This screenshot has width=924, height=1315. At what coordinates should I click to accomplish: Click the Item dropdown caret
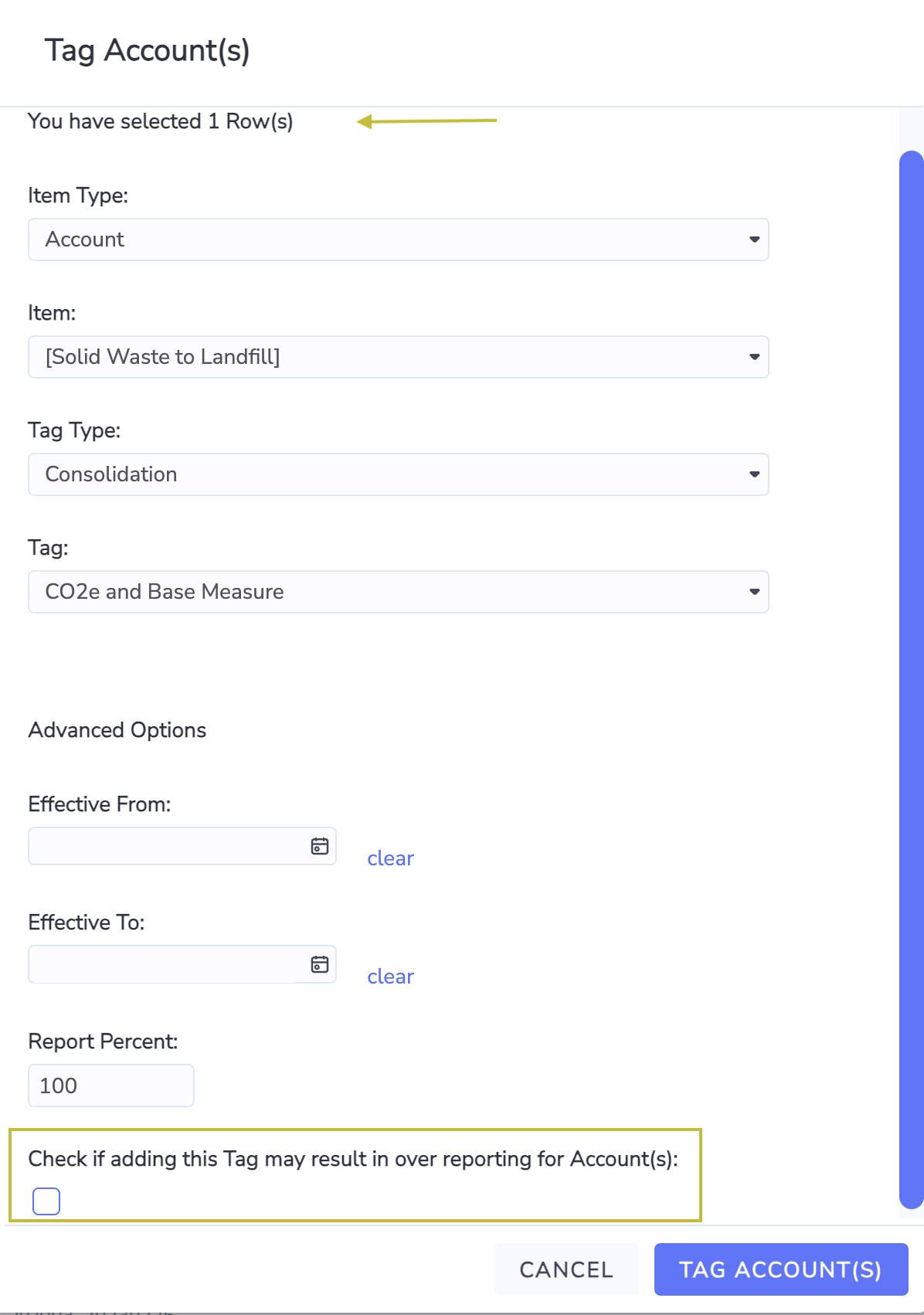pos(754,357)
